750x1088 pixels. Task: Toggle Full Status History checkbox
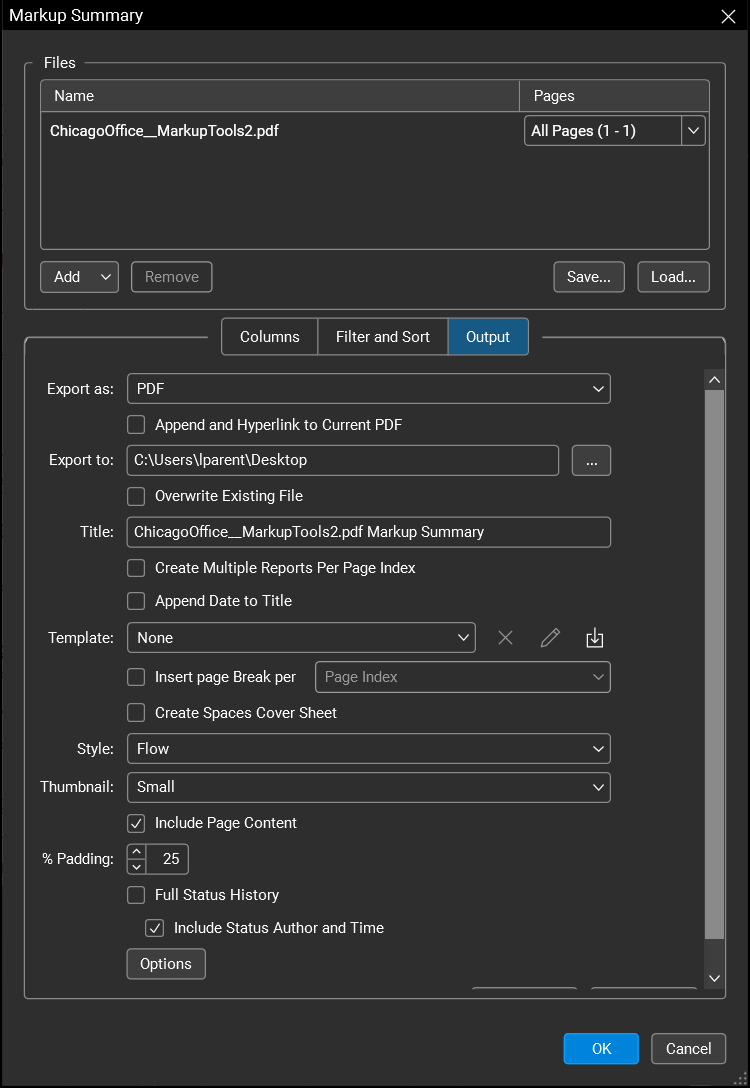[x=137, y=895]
